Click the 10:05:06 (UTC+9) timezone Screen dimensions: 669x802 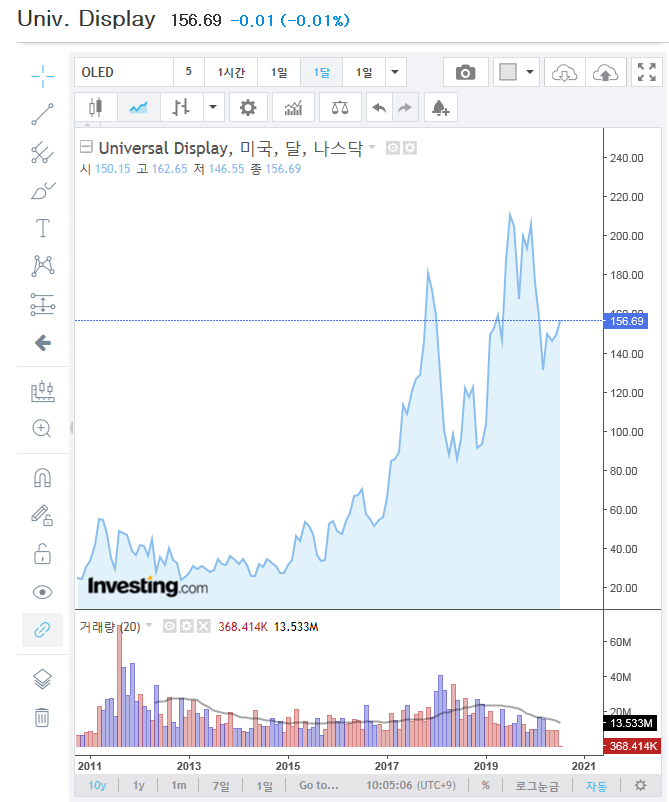[x=411, y=785]
